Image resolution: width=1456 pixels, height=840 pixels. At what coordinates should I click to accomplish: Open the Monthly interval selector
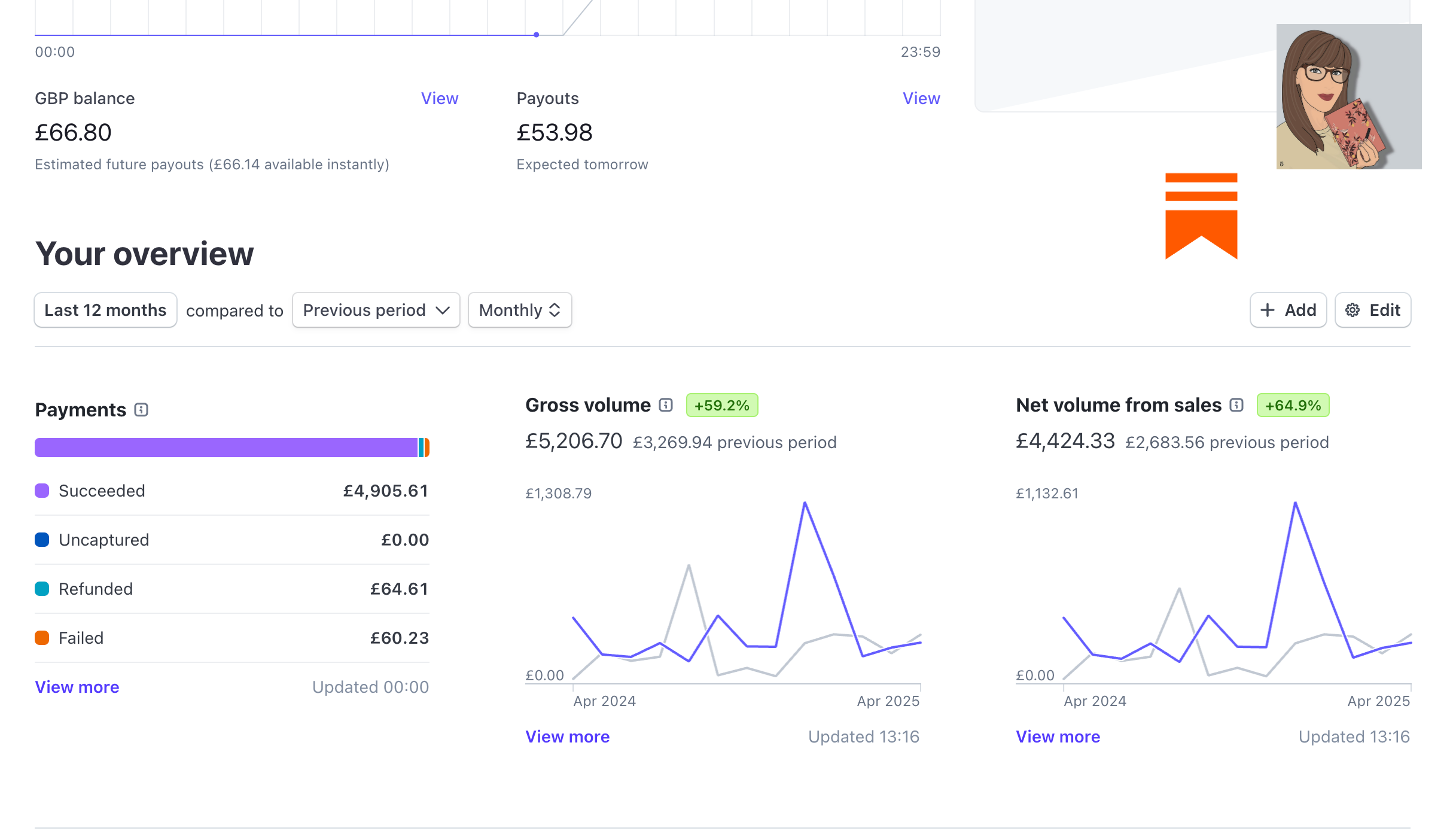pyautogui.click(x=519, y=310)
